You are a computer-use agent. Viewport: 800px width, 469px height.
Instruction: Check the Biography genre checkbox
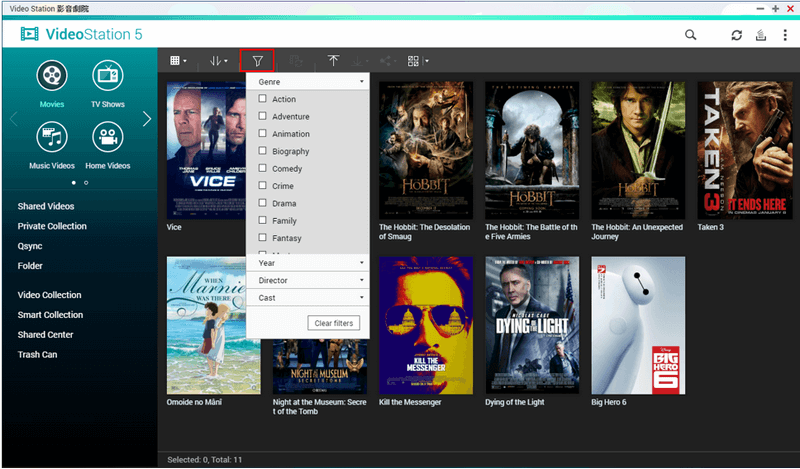coord(262,151)
